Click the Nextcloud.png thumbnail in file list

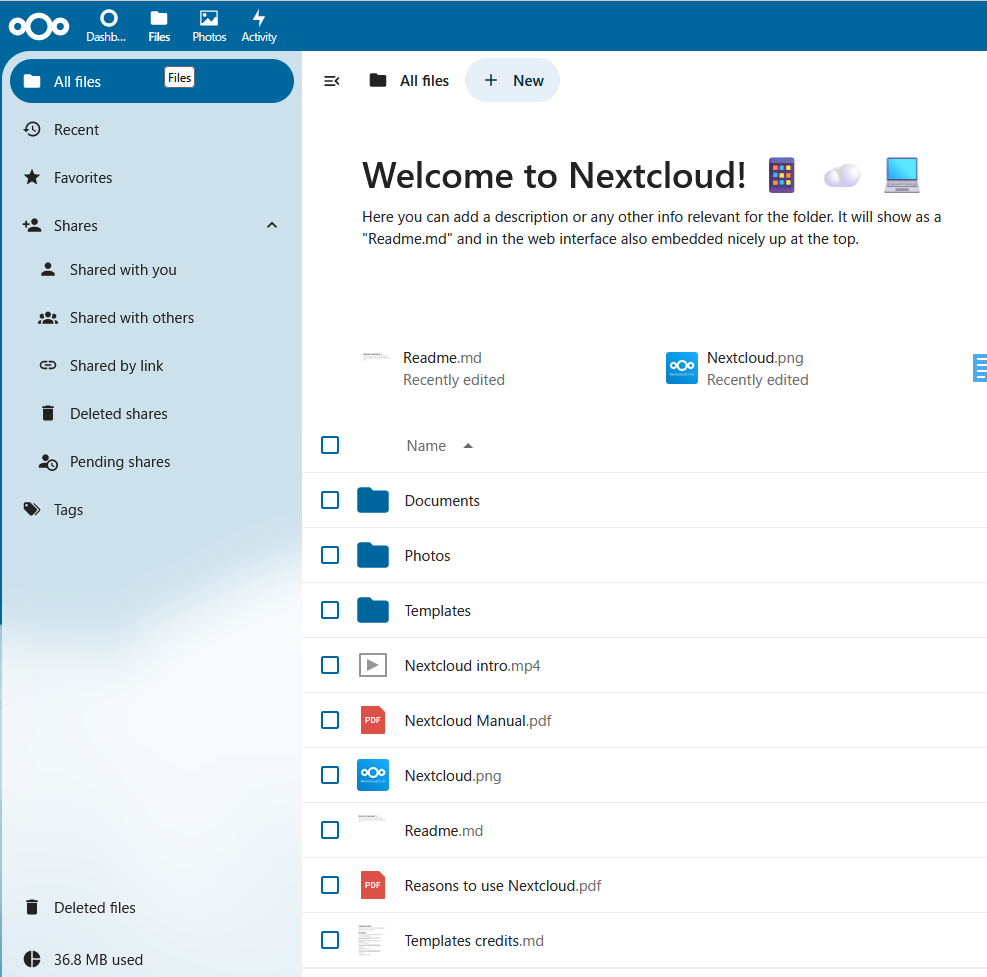point(373,775)
